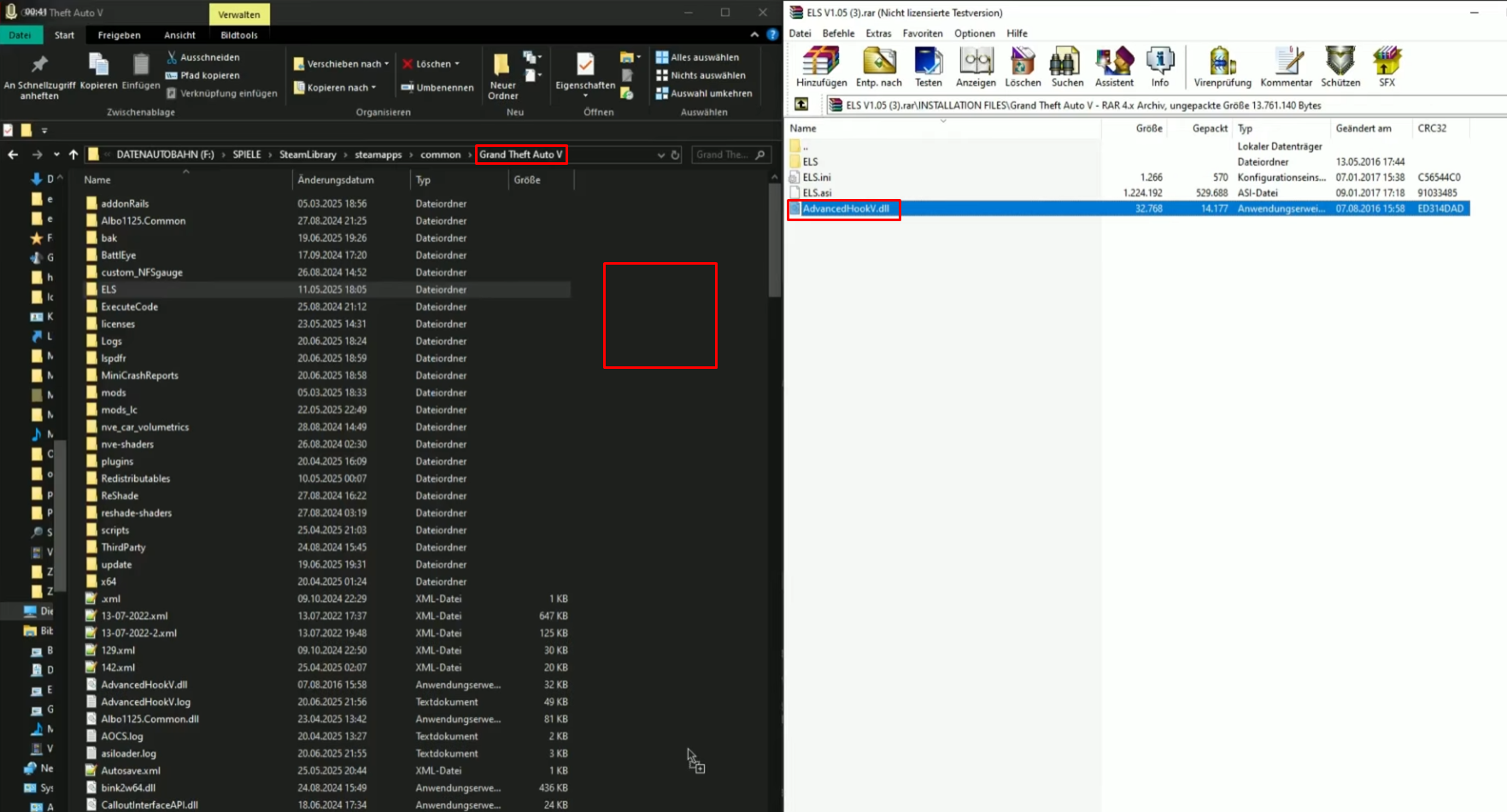Select ELS folder in Explorer list
Screen dimensions: 1507x812
click(x=327, y=289)
